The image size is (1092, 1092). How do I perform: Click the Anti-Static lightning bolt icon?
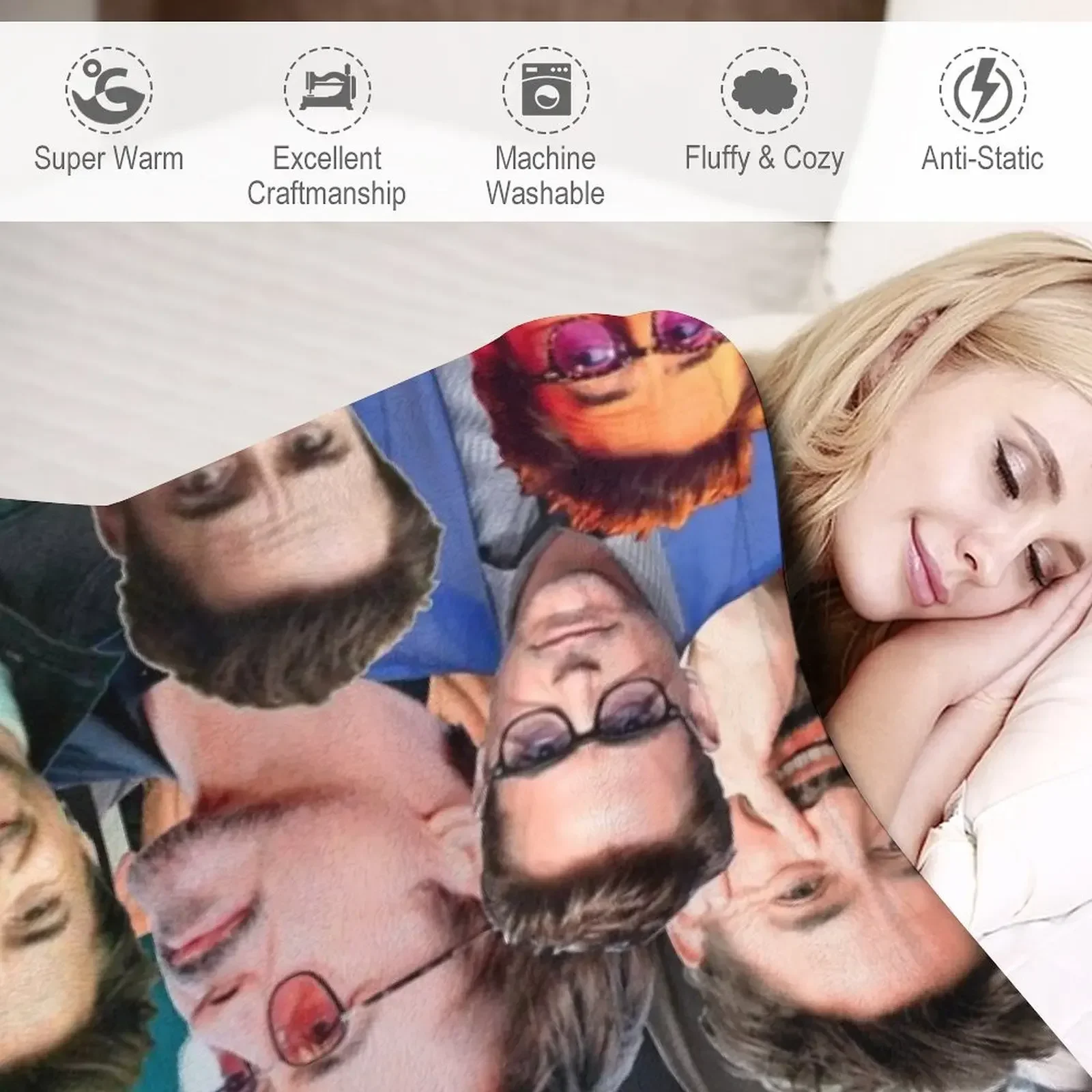(983, 89)
